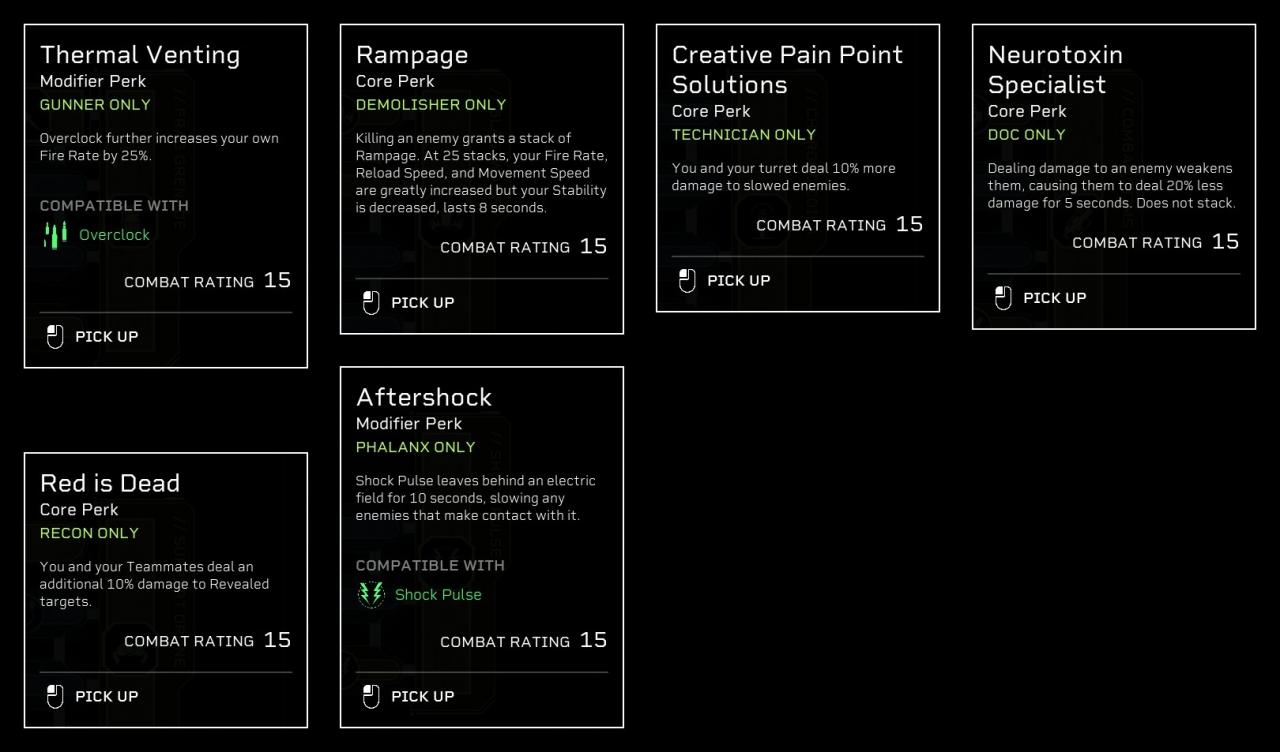Pick up the Neurotoxin Specialist perk

(1054, 298)
